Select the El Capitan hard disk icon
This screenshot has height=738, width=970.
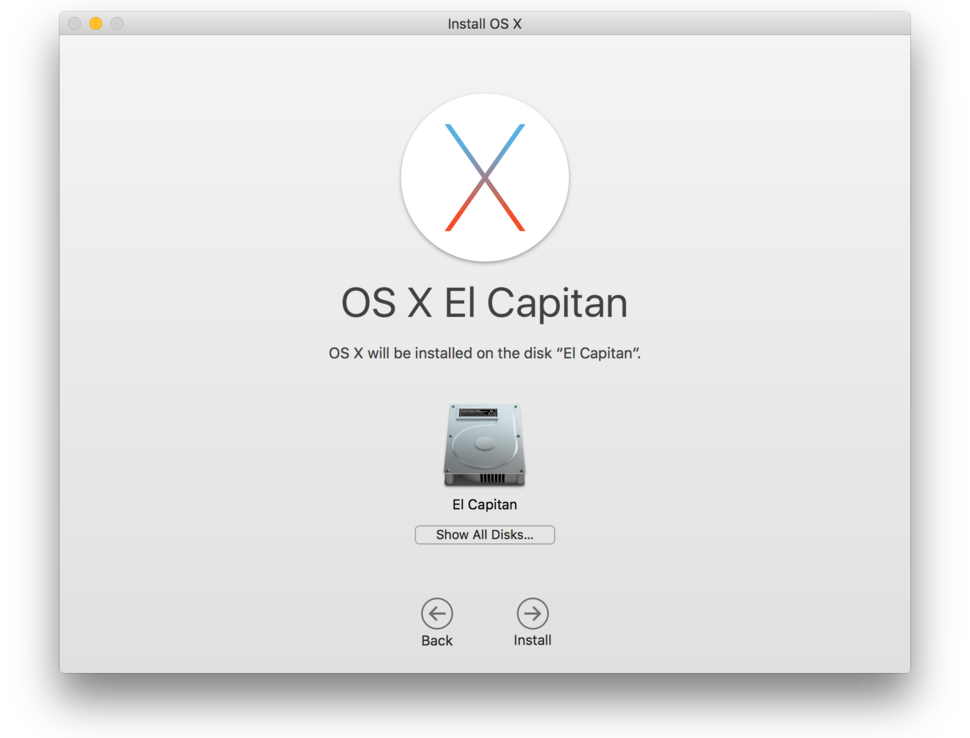coord(484,445)
